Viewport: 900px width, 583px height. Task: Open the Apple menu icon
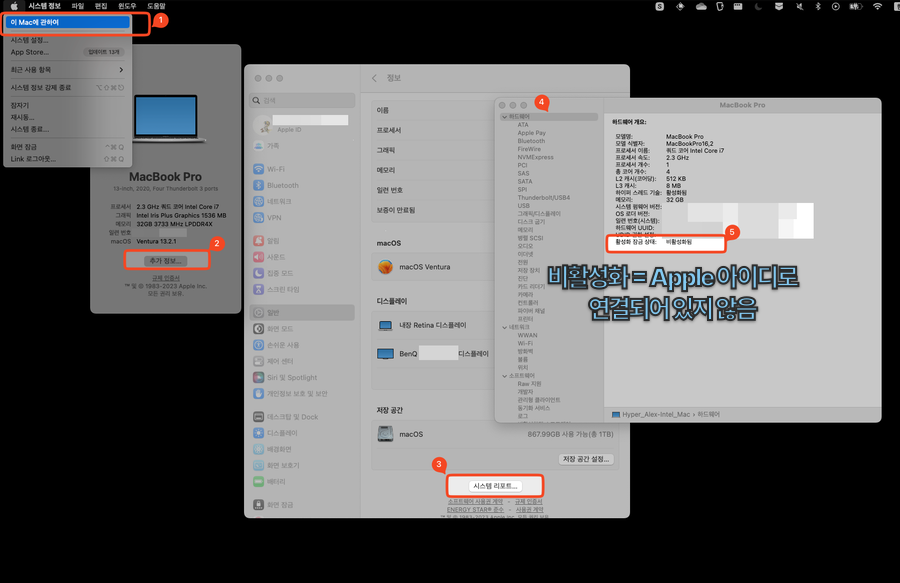pyautogui.click(x=14, y=6)
